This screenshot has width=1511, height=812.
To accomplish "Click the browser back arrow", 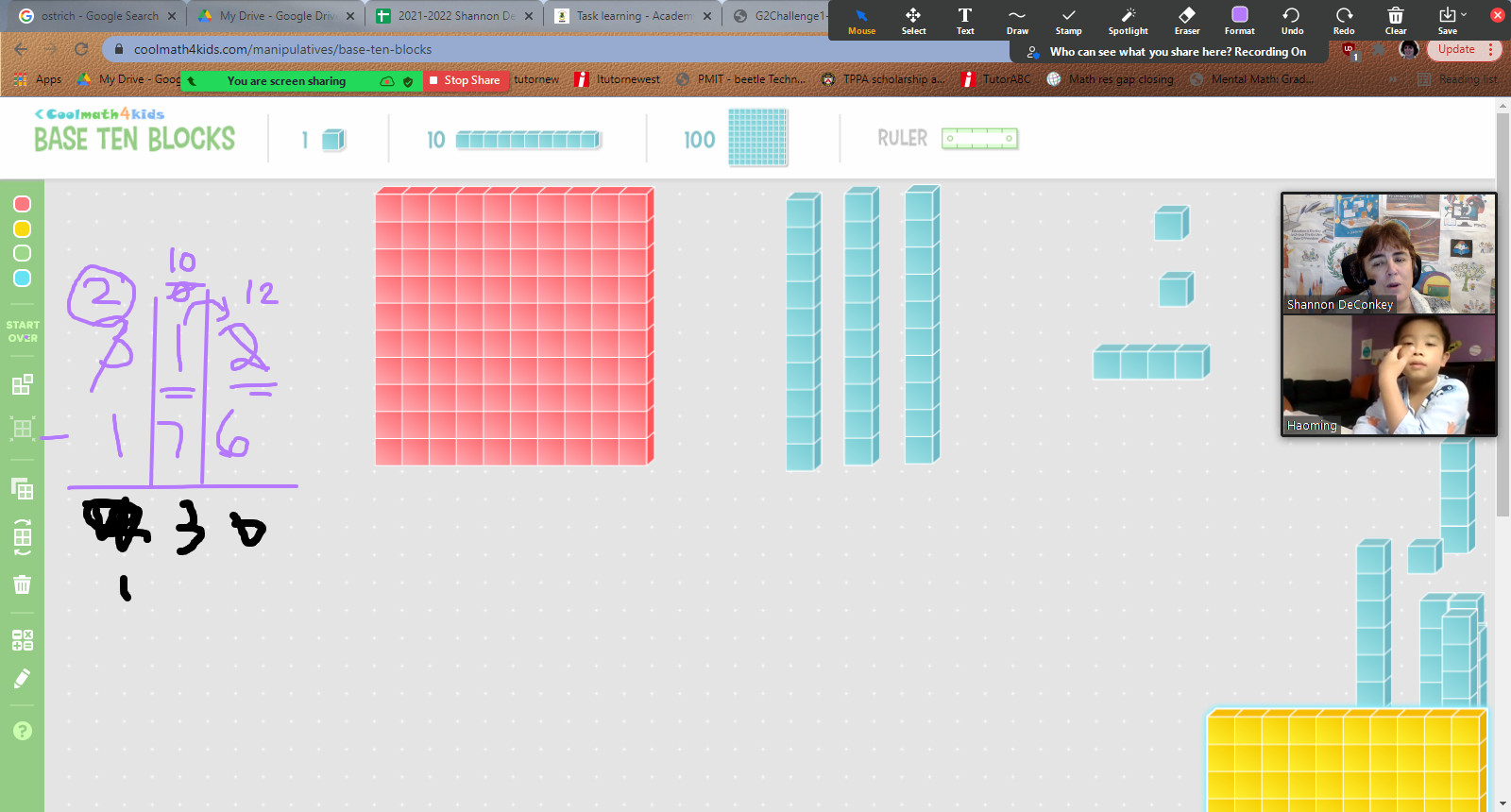I will pyautogui.click(x=21, y=49).
